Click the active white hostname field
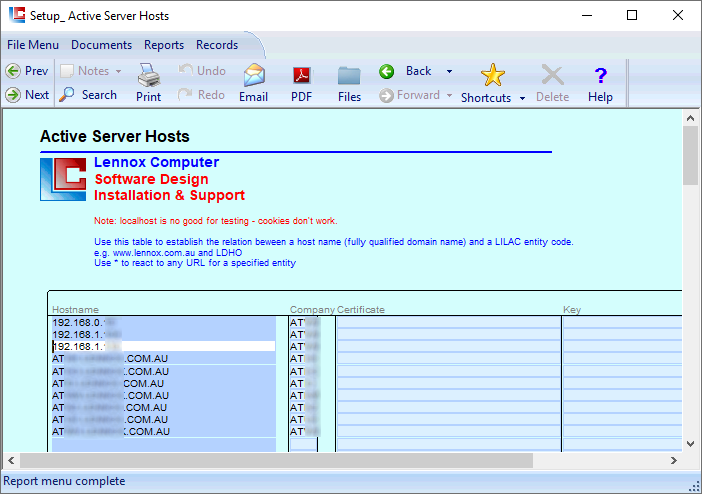 pos(164,346)
